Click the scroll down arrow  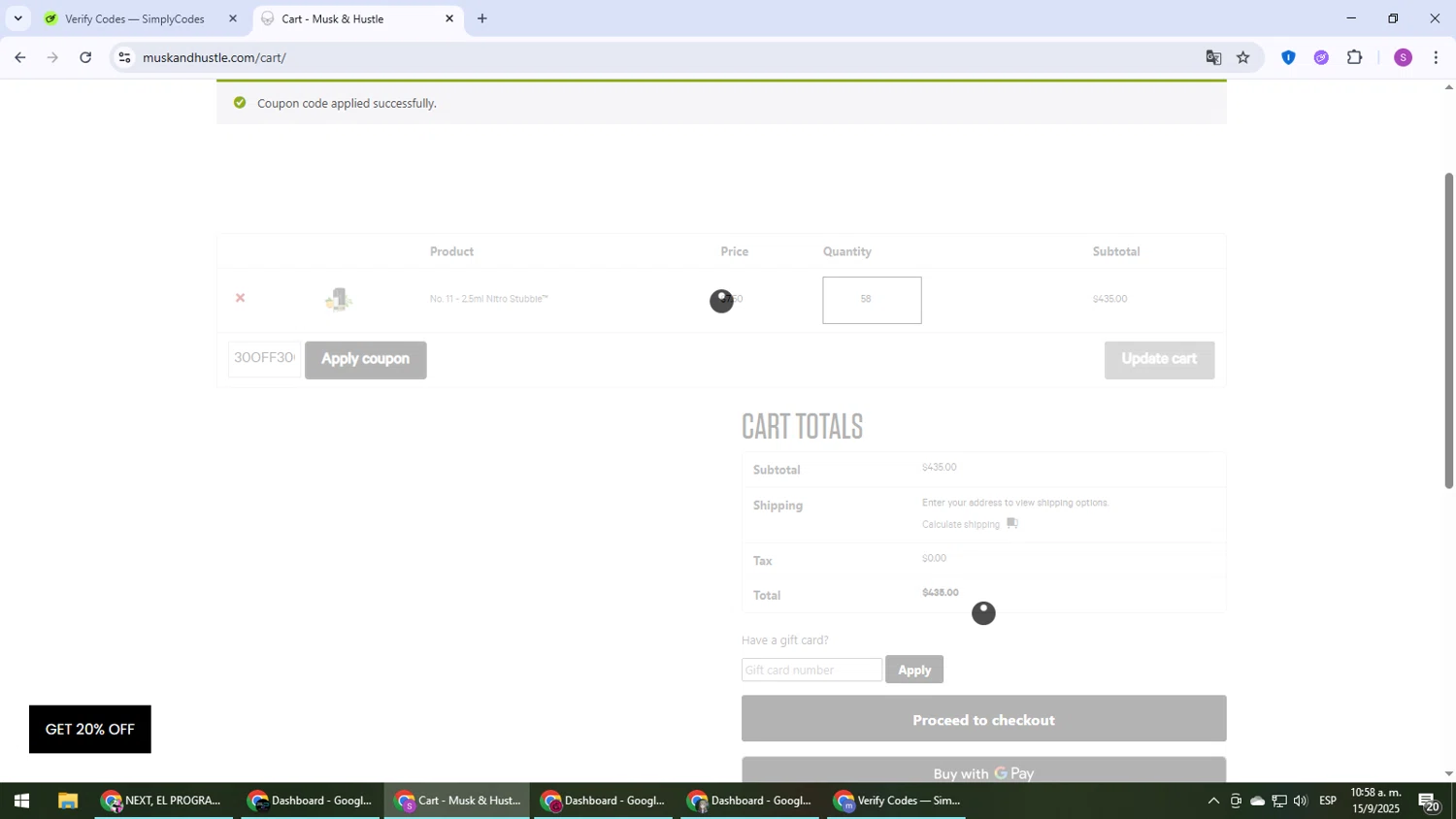coord(1449,774)
